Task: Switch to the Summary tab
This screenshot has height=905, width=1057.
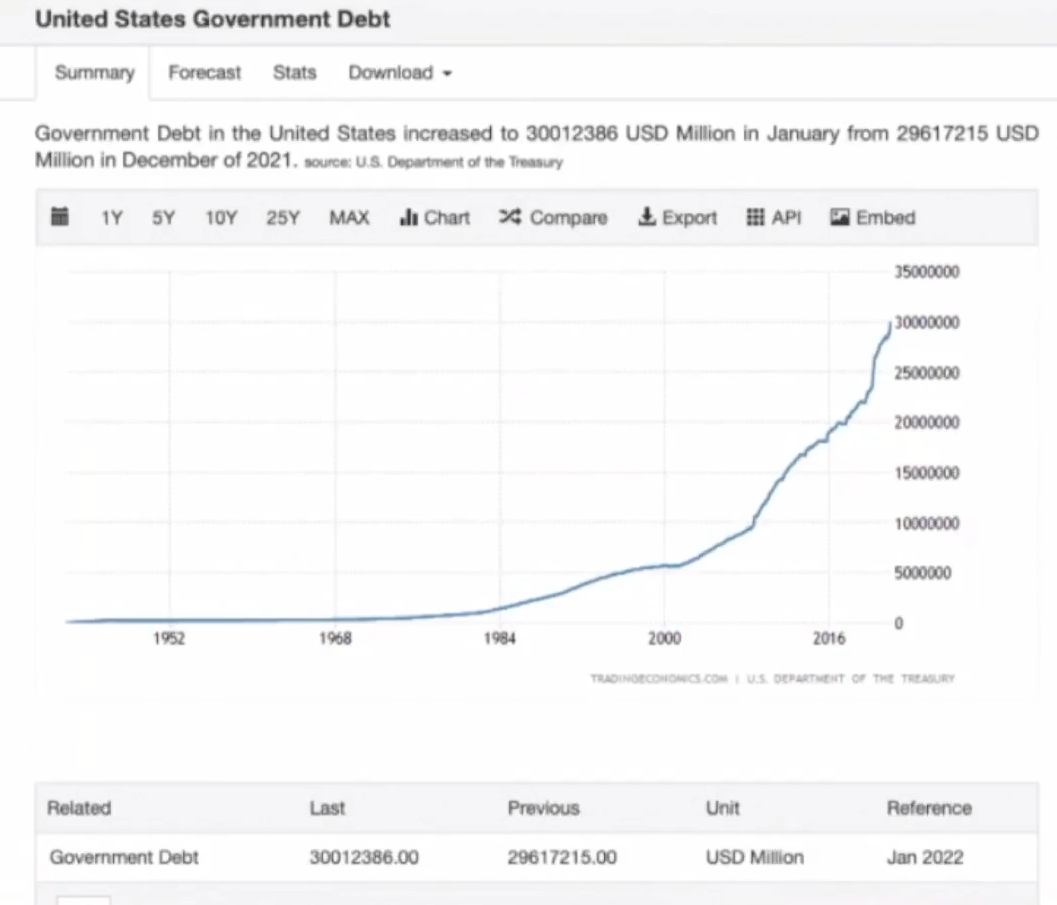Action: pyautogui.click(x=94, y=73)
